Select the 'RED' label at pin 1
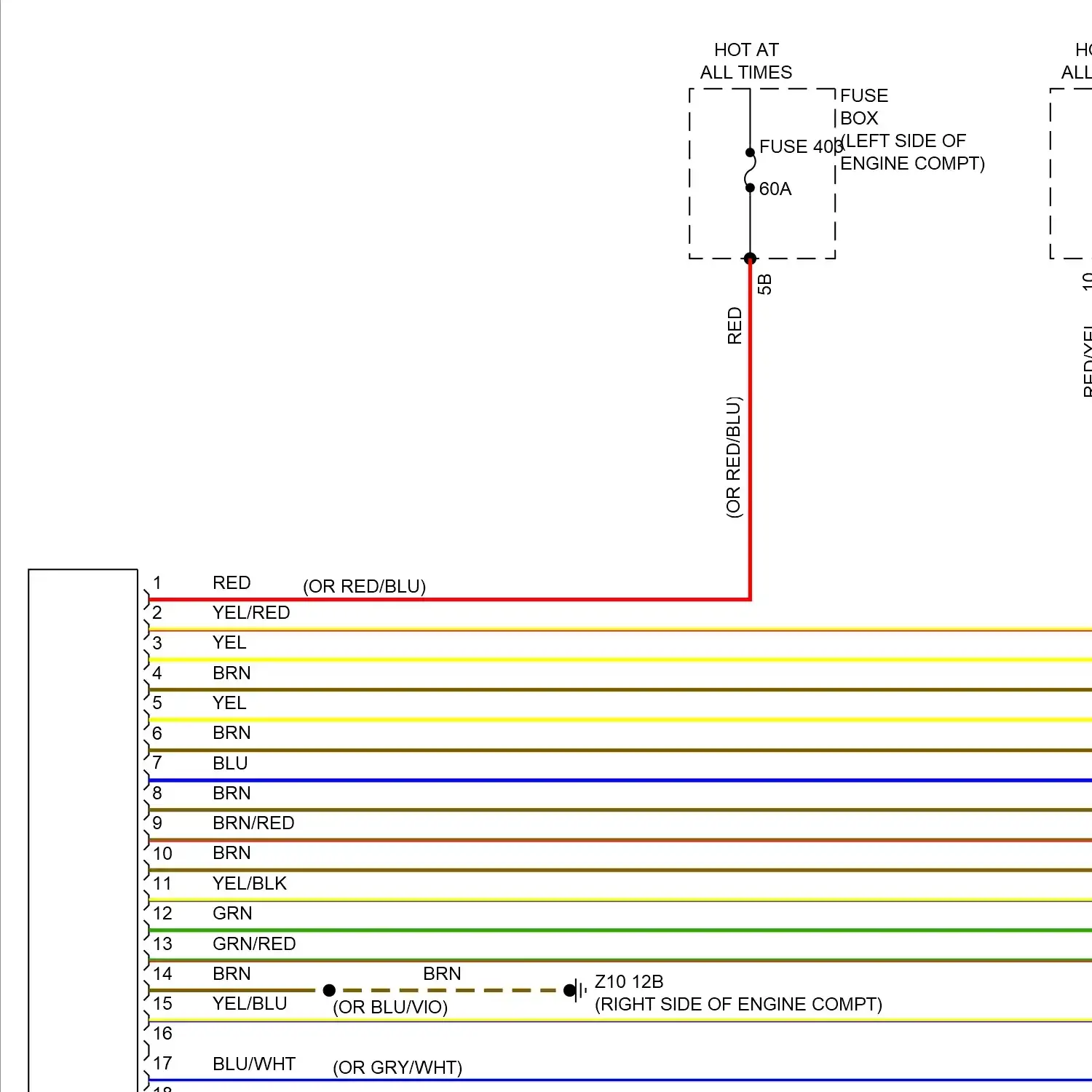The height and width of the screenshot is (1092, 1092). 232,582
